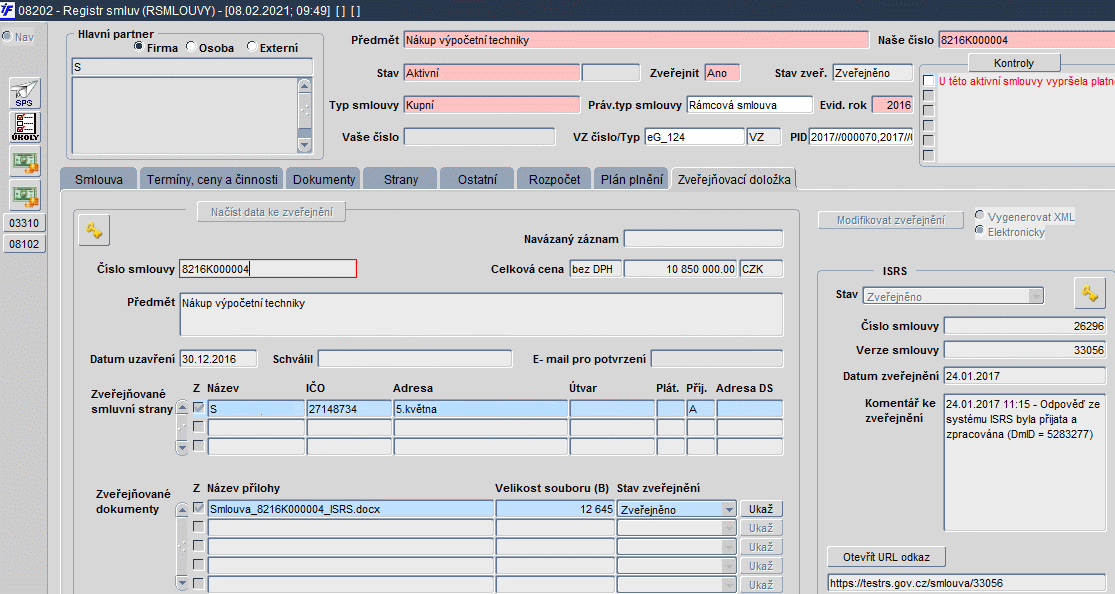Click the Modifikovat zveřejnění button
Viewport: 1115px width, 594px height.
pyautogui.click(x=890, y=220)
